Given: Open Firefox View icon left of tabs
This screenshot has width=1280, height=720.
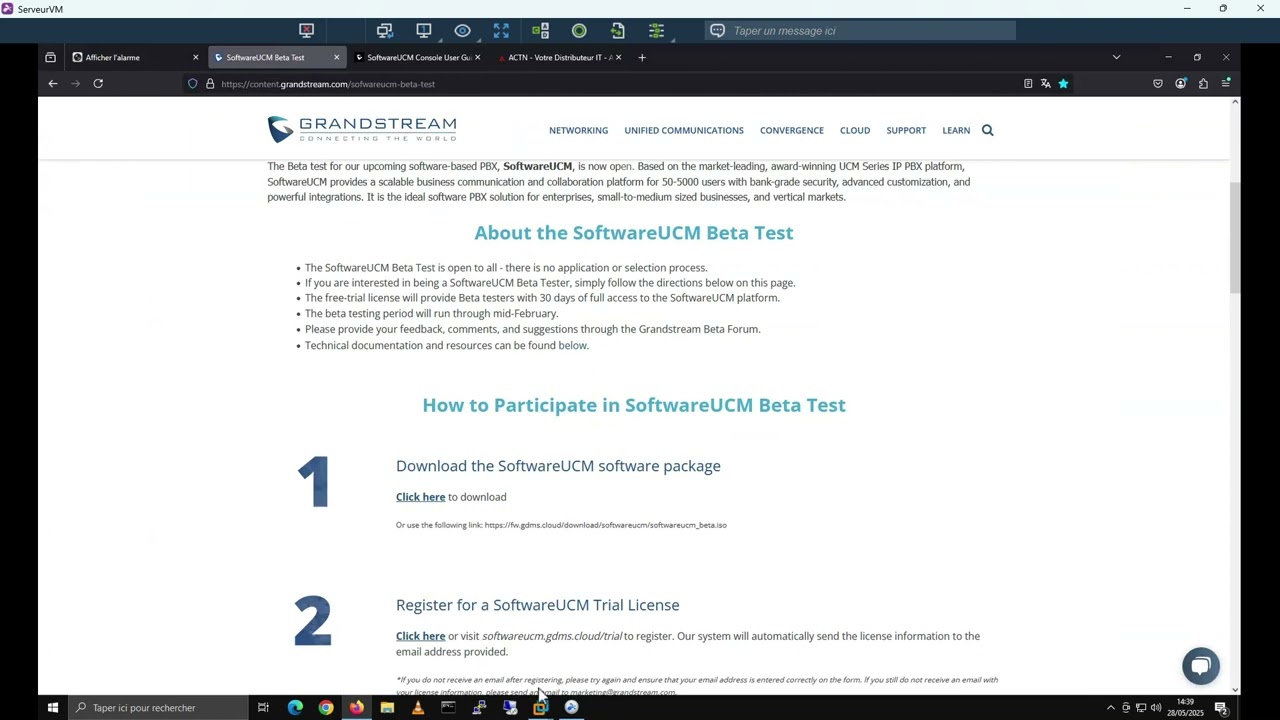Looking at the screenshot, I should [x=51, y=58].
